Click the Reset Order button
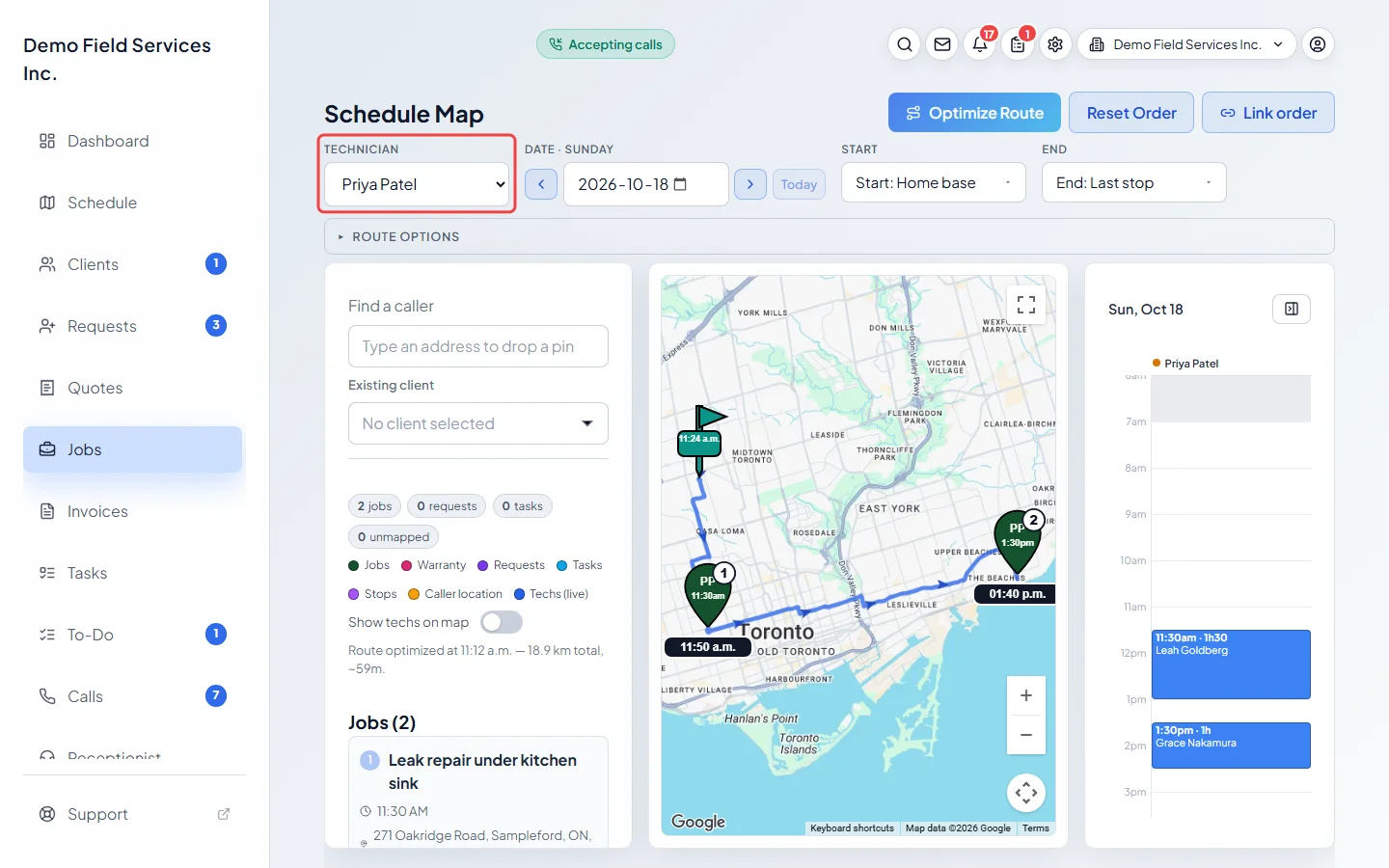The image size is (1389, 868). (x=1131, y=113)
